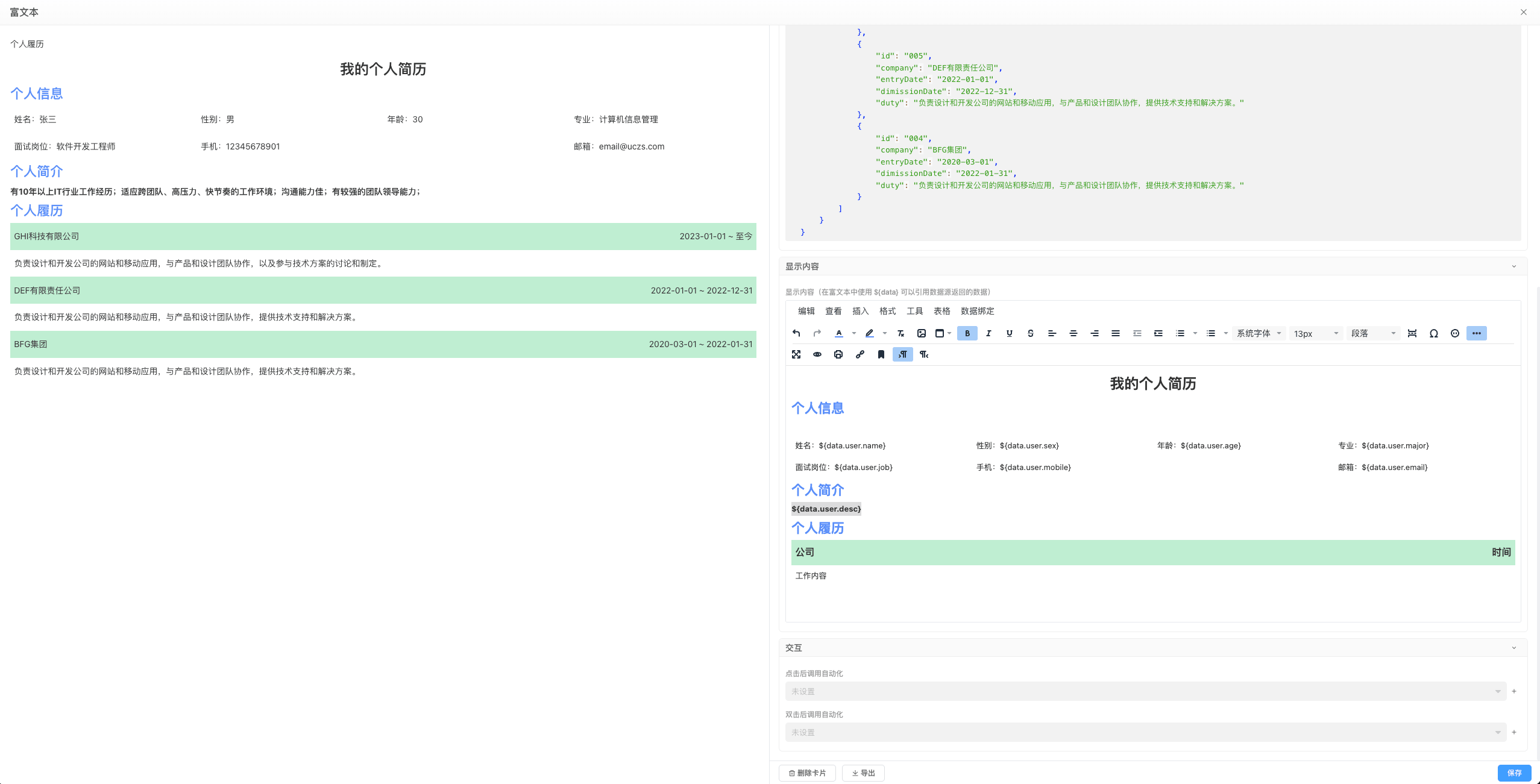The height and width of the screenshot is (784, 1540).
Task: Collapse the 显示内容 section
Action: [1513, 266]
